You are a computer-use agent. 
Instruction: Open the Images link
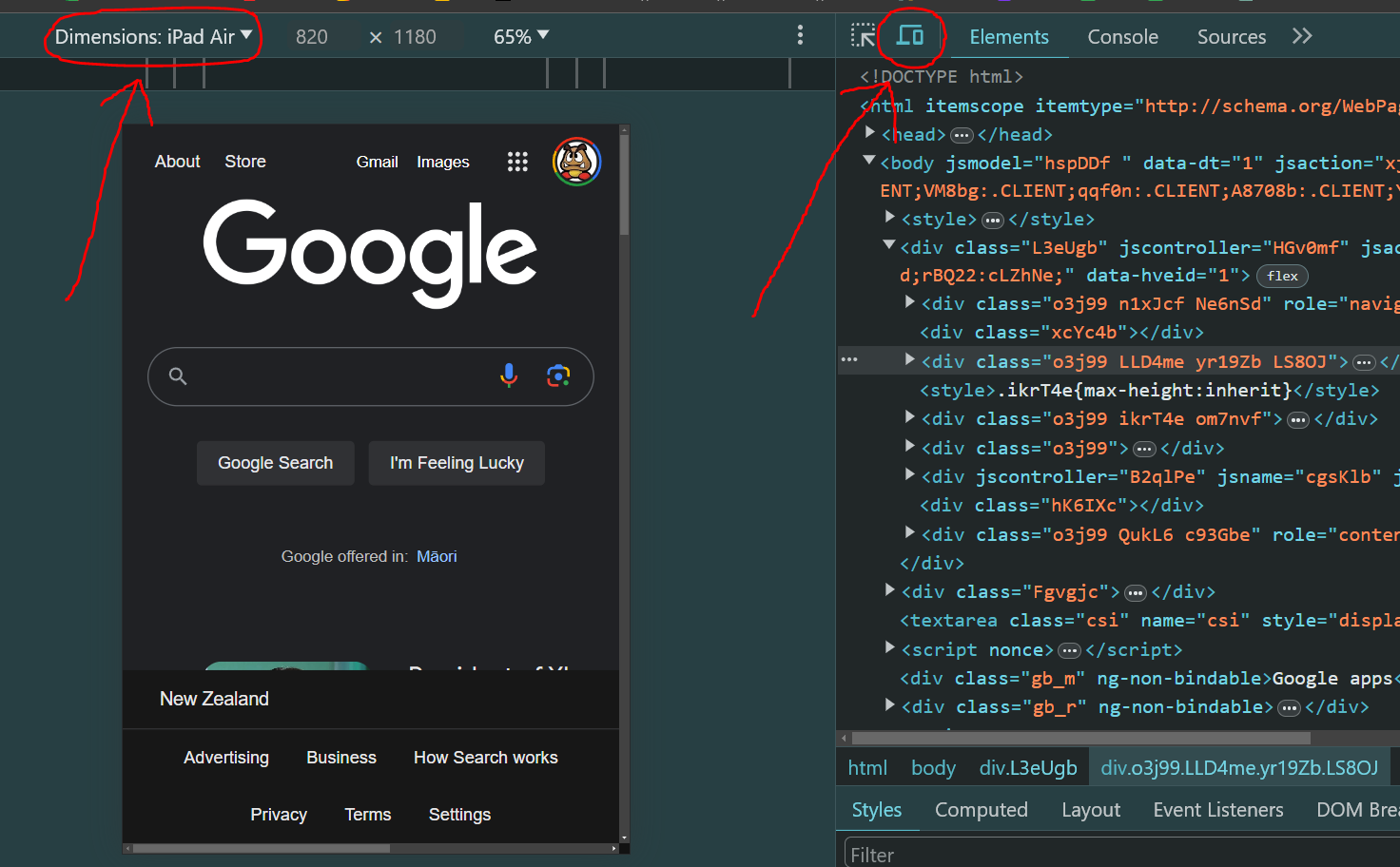coord(443,162)
